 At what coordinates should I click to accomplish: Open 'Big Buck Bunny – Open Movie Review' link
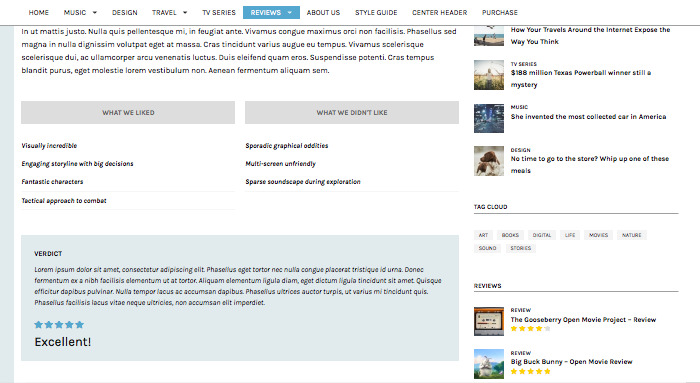tap(571, 362)
